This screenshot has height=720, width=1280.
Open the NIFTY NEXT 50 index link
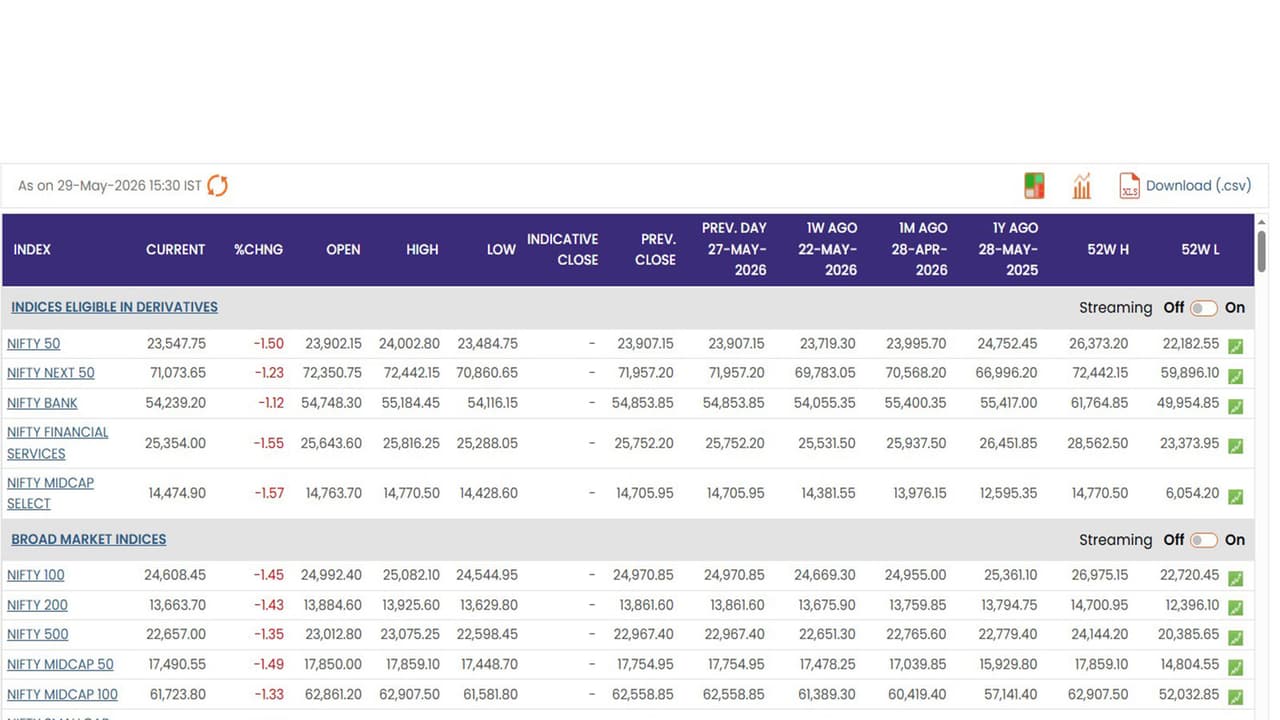point(51,373)
